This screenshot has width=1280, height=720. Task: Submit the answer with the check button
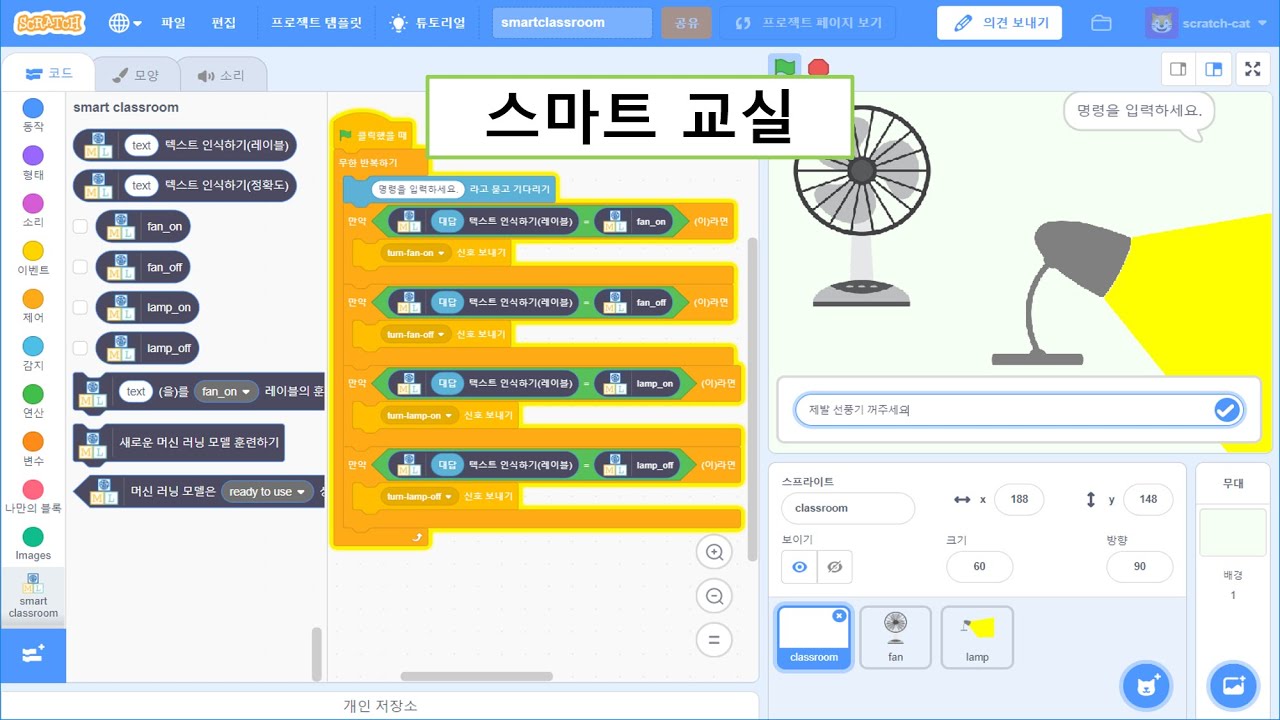[x=1226, y=410]
